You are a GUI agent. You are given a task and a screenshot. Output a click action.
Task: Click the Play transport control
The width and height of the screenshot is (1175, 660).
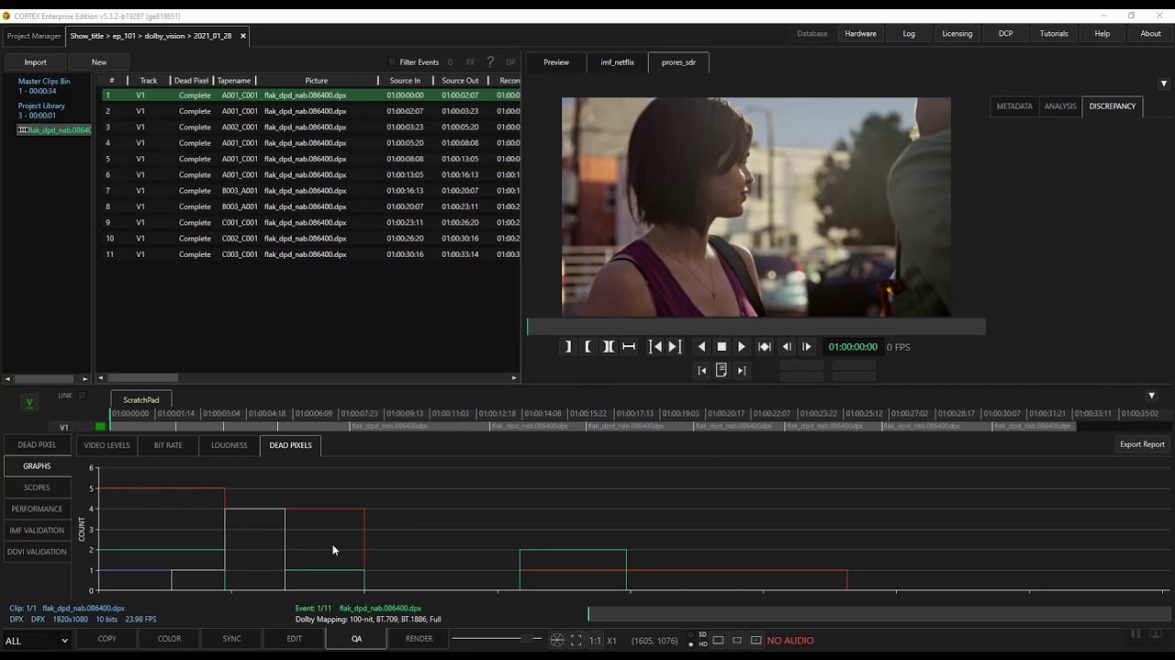point(742,347)
